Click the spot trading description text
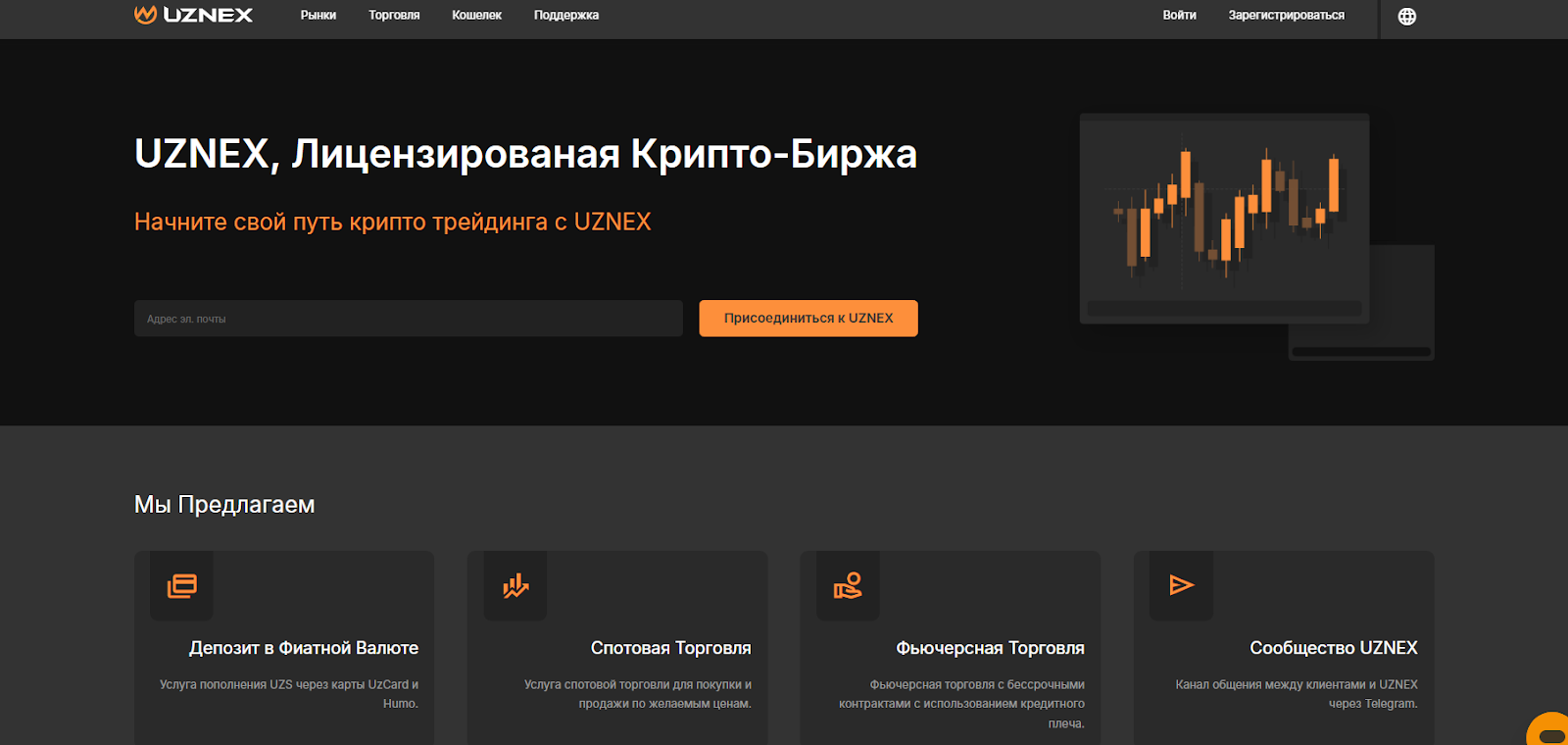 pos(638,694)
